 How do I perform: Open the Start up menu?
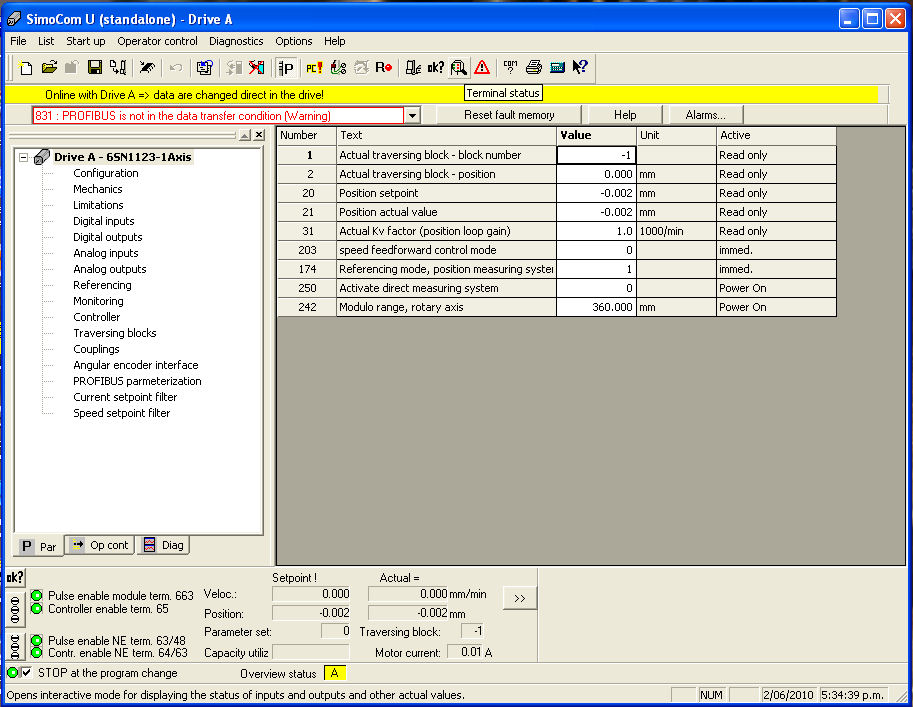[86, 41]
